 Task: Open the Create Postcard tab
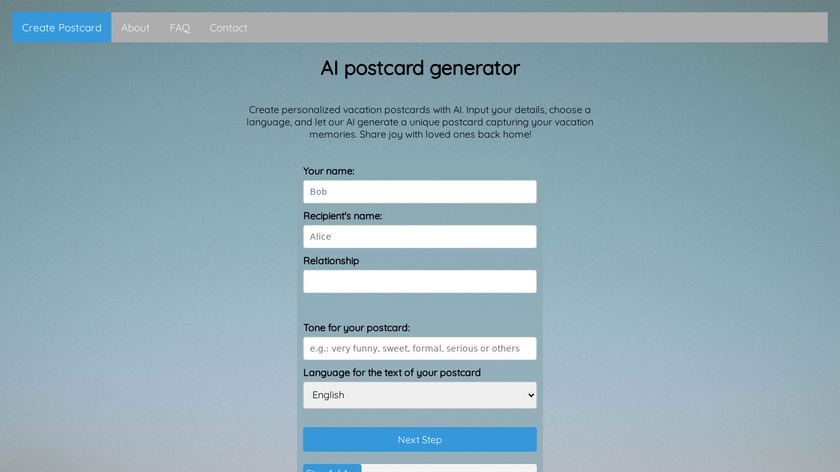(62, 28)
